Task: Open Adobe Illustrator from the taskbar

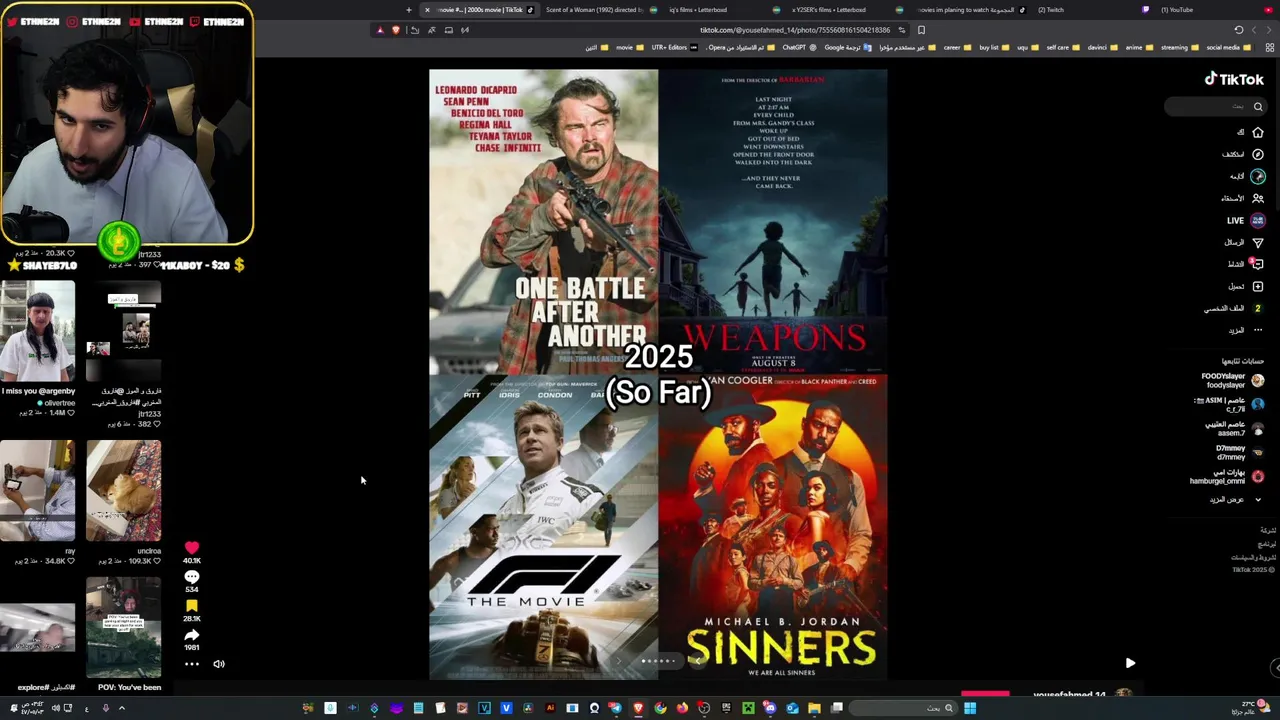Action: click(x=550, y=708)
